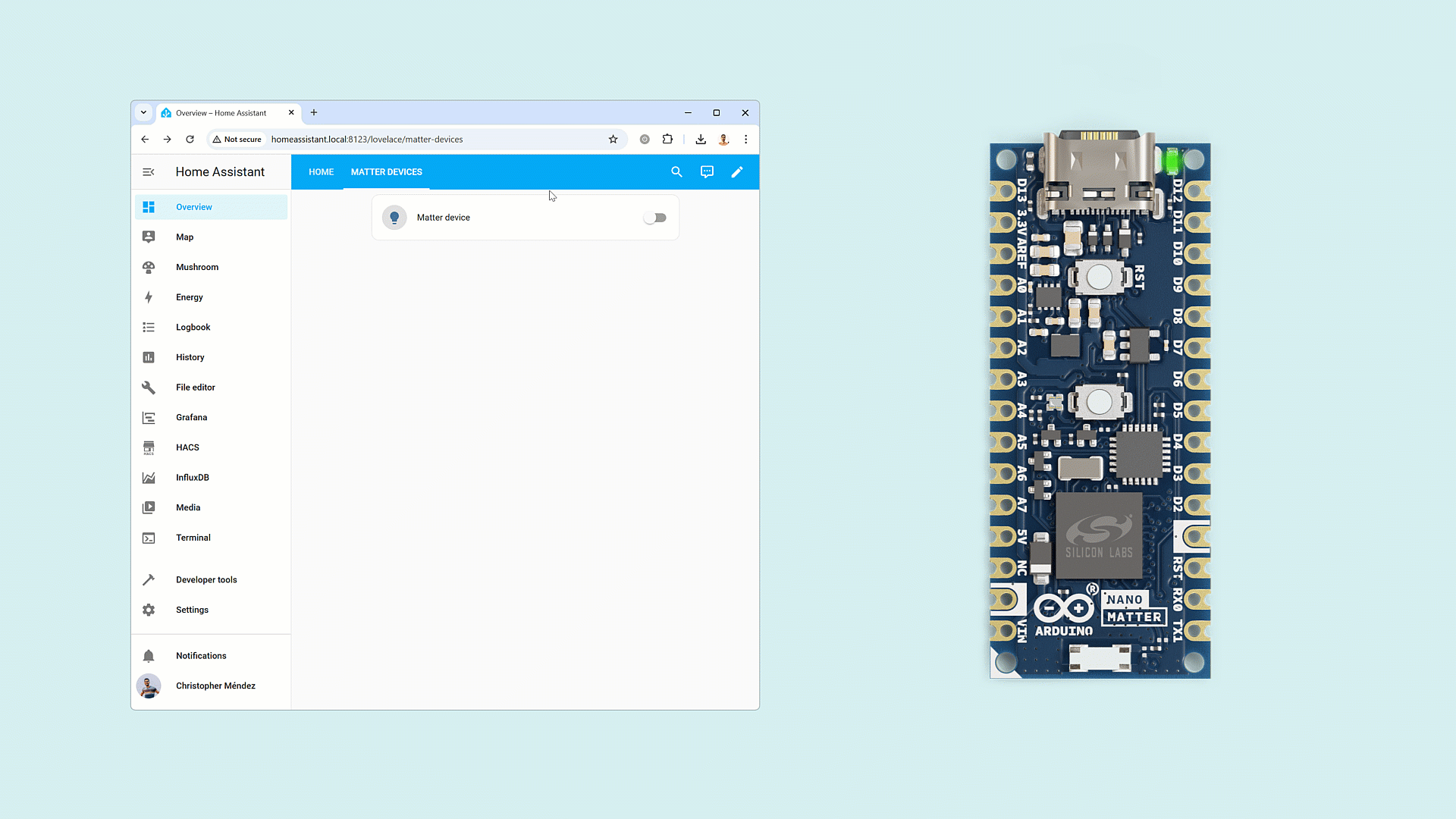Select the MATTER DEVICES tab
This screenshot has width=1456, height=819.
[387, 172]
